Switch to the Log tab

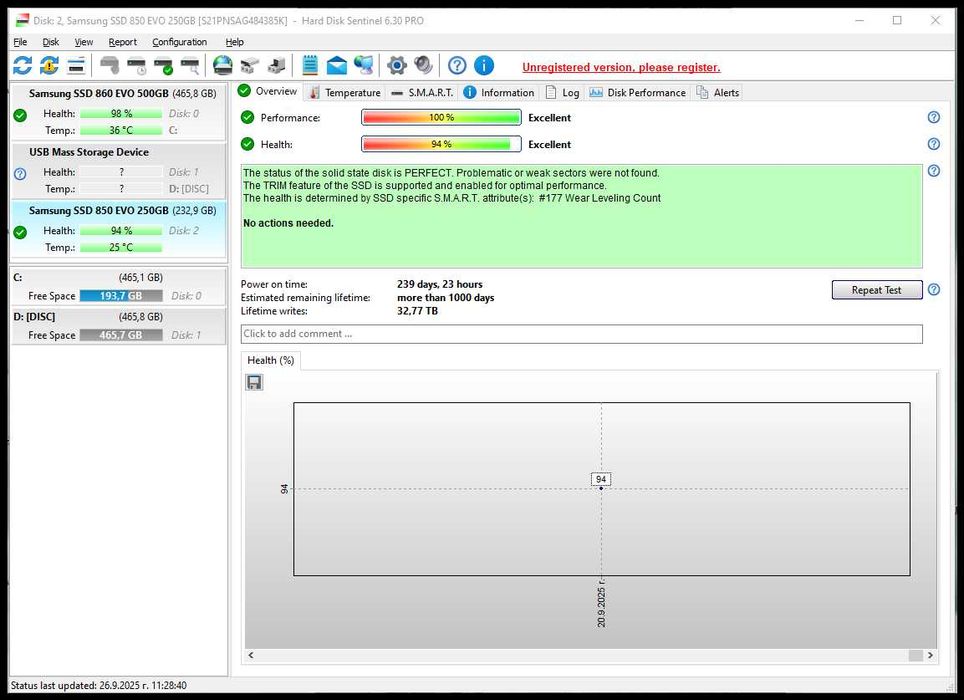pyautogui.click(x=562, y=92)
